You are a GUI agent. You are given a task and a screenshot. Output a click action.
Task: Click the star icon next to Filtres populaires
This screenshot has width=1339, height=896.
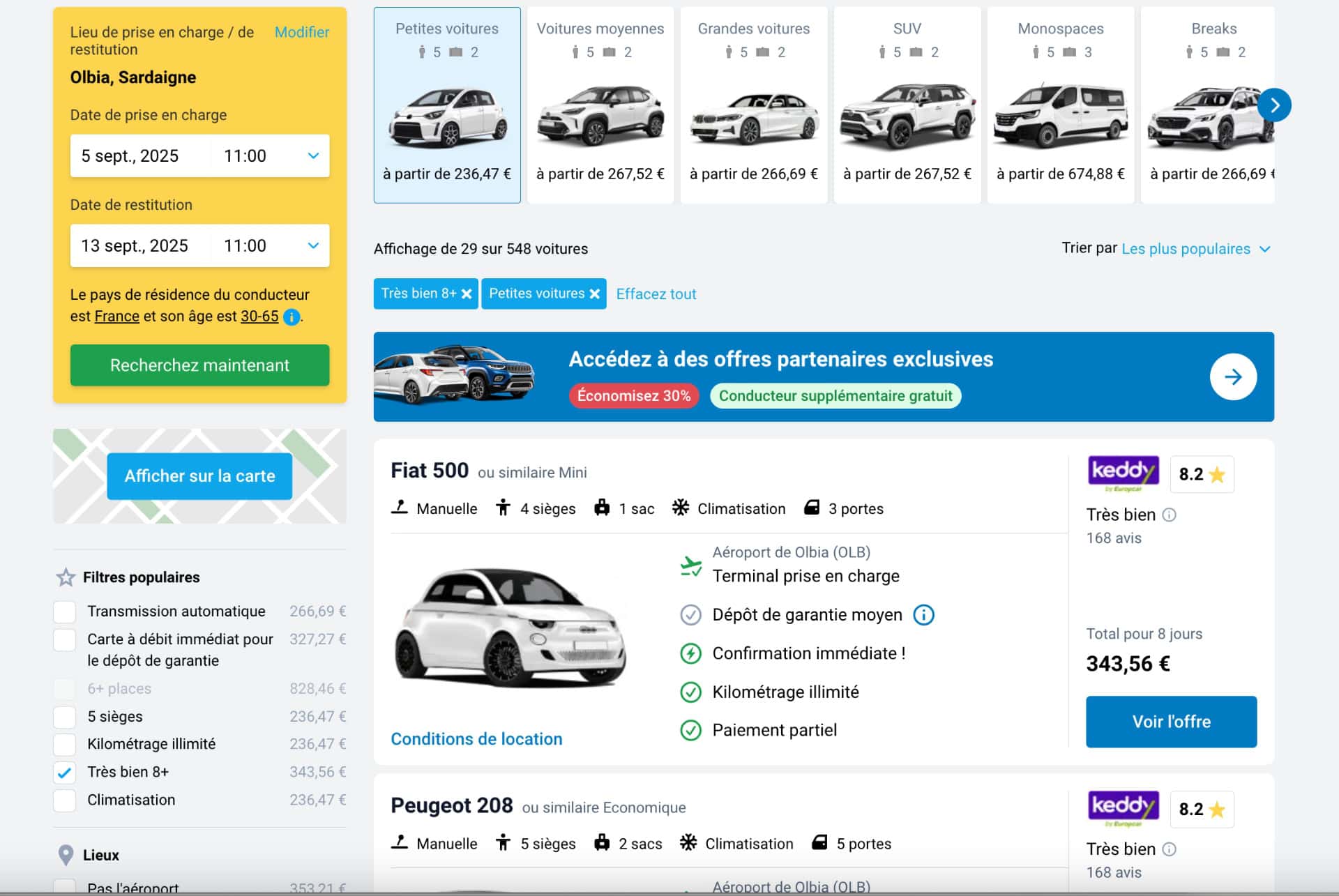[65, 577]
